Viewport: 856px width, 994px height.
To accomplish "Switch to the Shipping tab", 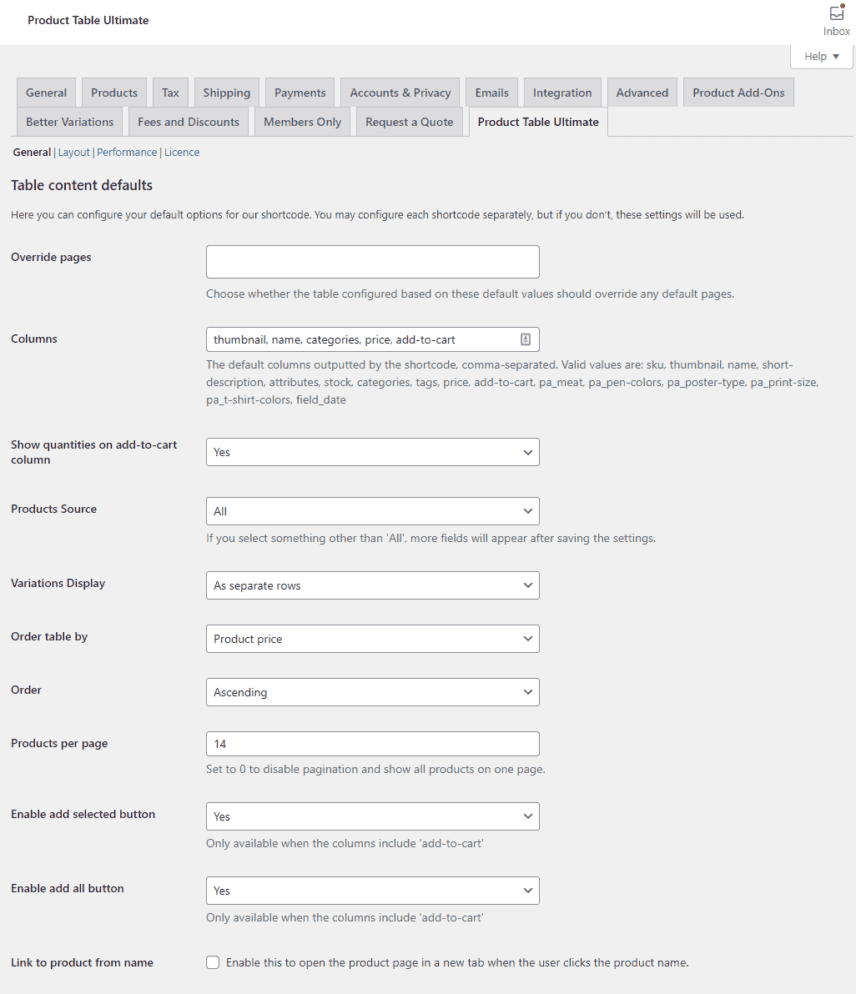I will coord(226,91).
